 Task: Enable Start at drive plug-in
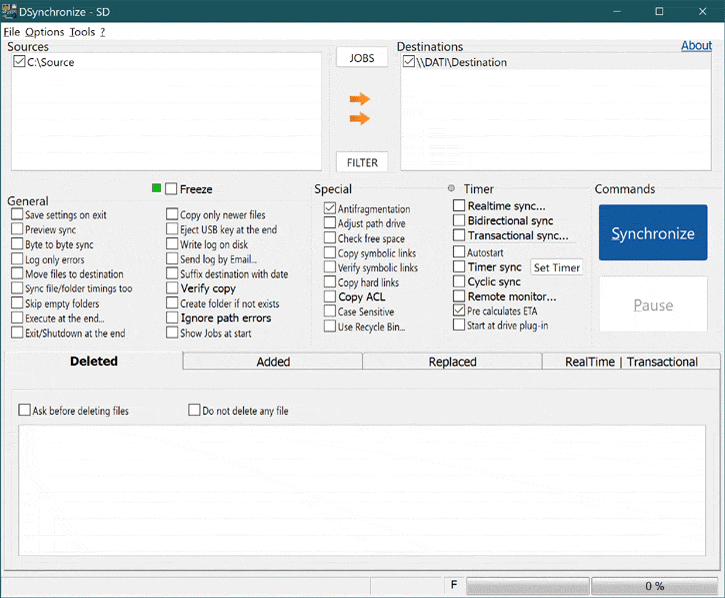point(459,325)
